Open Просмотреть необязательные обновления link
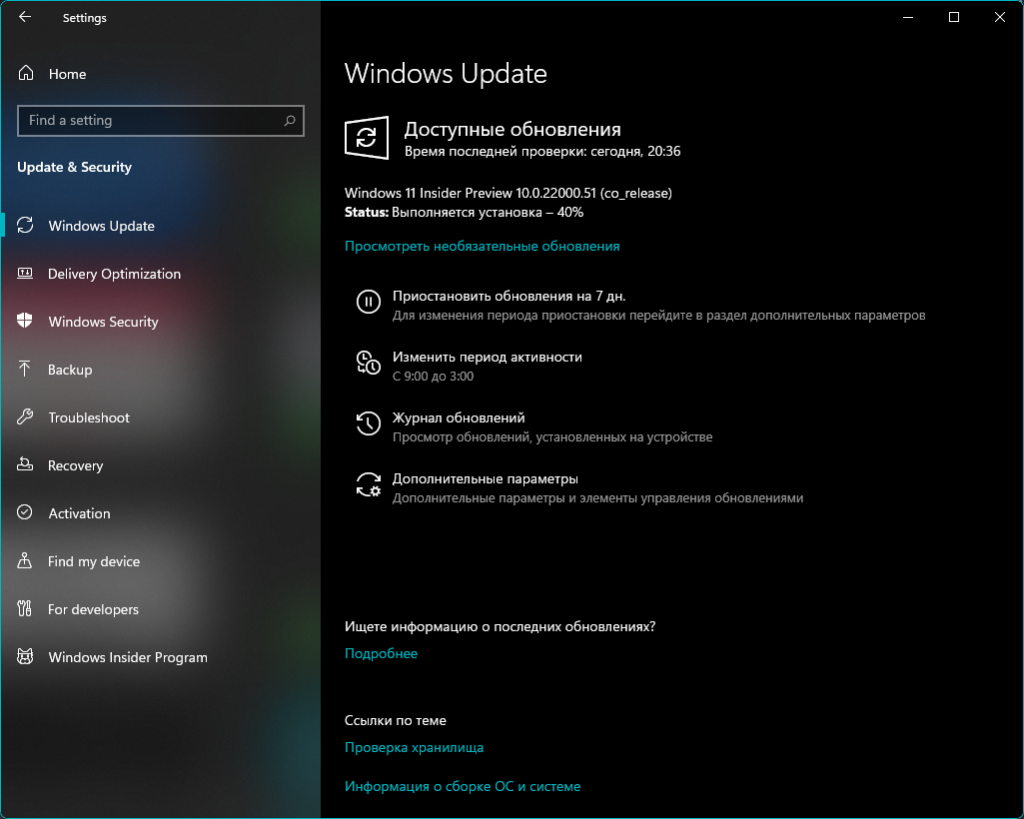The width and height of the screenshot is (1024, 819). click(x=482, y=246)
